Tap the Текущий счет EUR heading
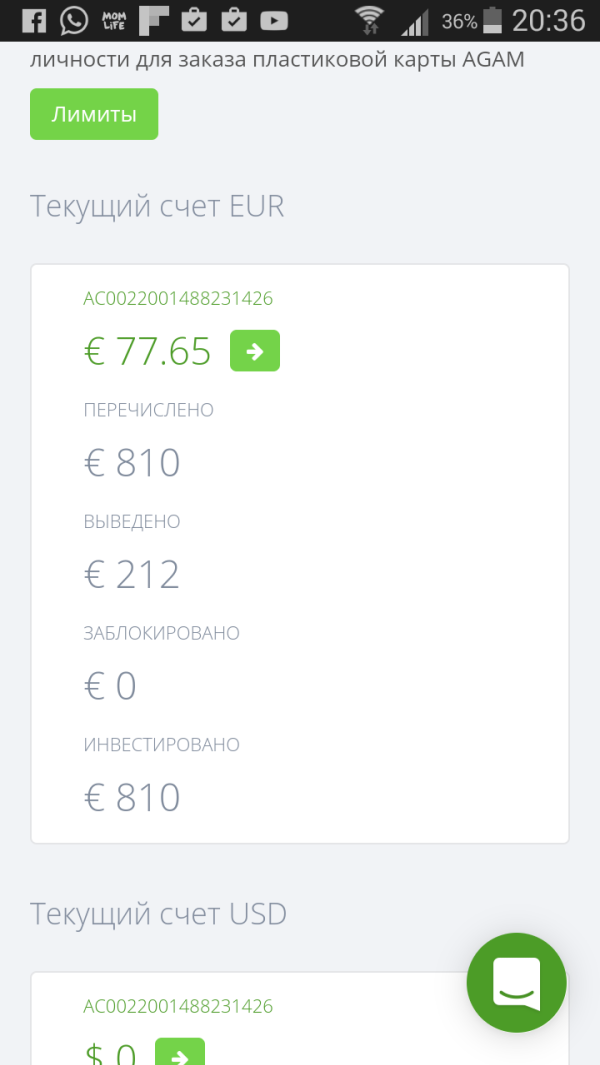Image resolution: width=600 pixels, height=1065 pixels. pyautogui.click(x=157, y=206)
